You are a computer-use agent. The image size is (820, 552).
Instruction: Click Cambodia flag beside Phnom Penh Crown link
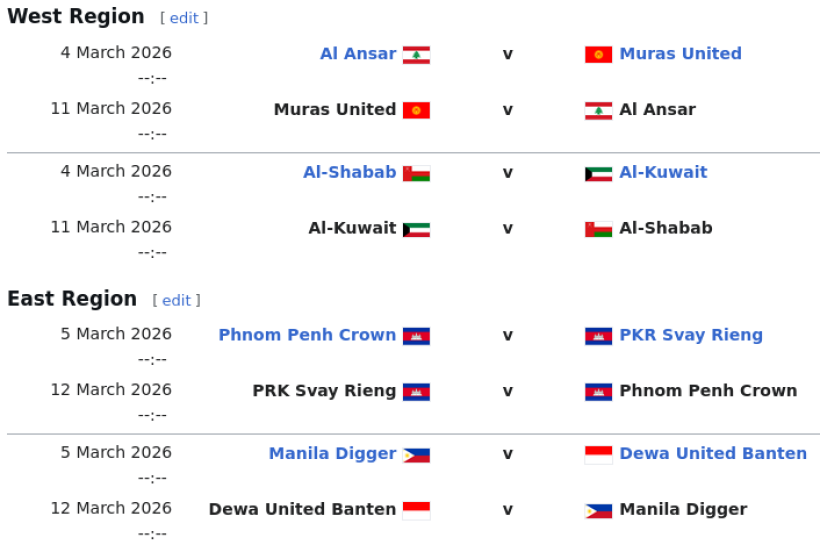pyautogui.click(x=416, y=336)
